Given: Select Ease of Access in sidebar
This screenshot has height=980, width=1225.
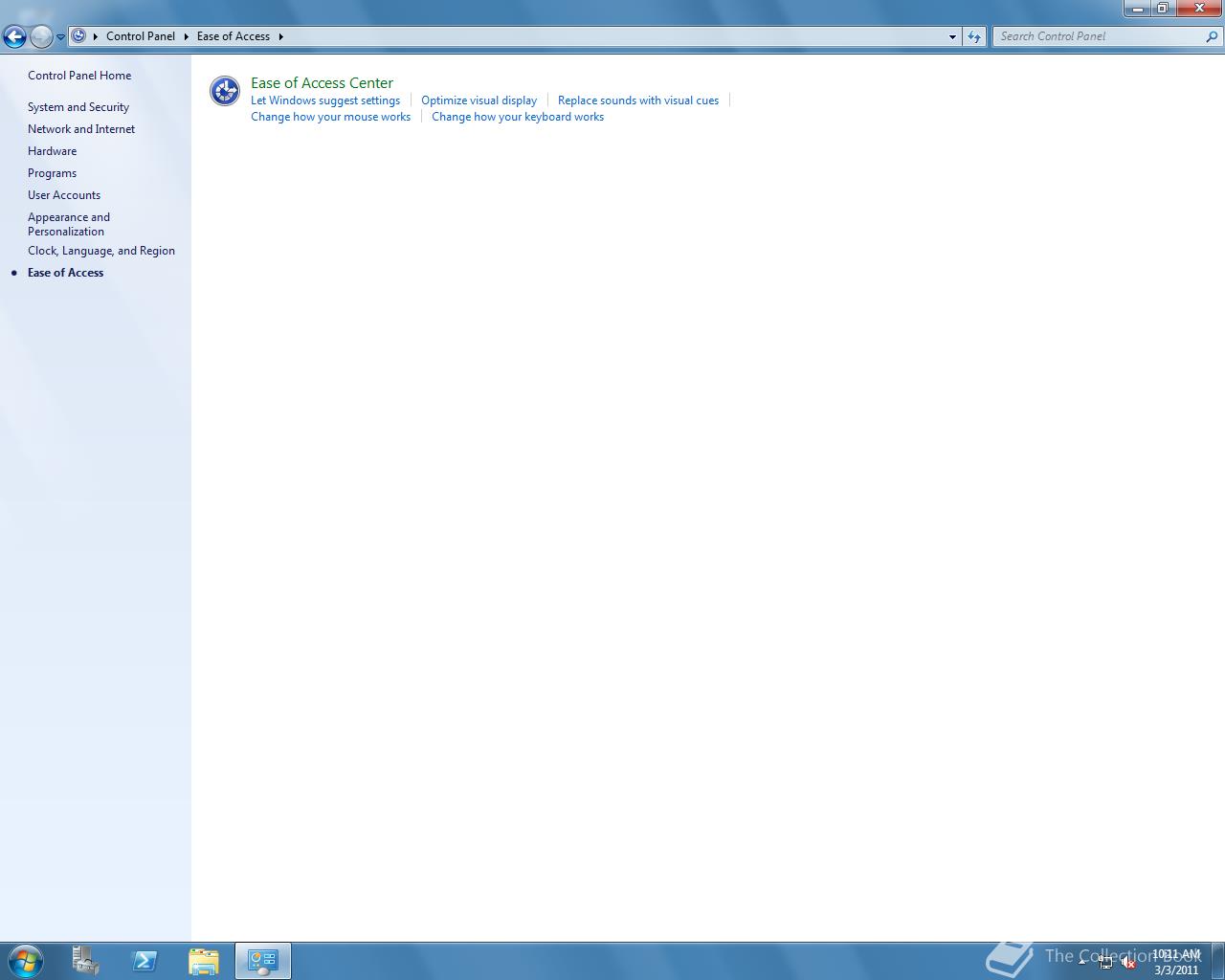Looking at the screenshot, I should click(x=65, y=273).
